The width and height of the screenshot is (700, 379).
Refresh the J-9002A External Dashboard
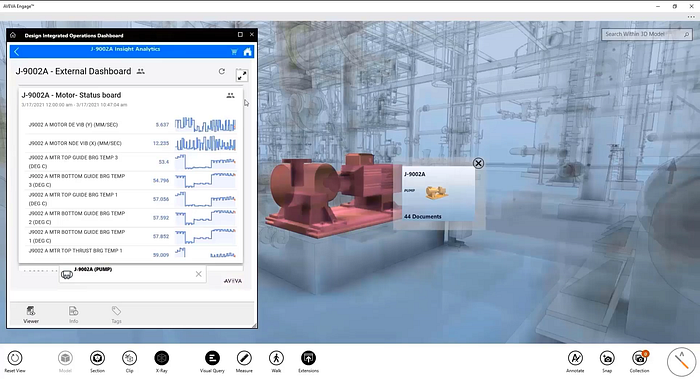[221, 71]
